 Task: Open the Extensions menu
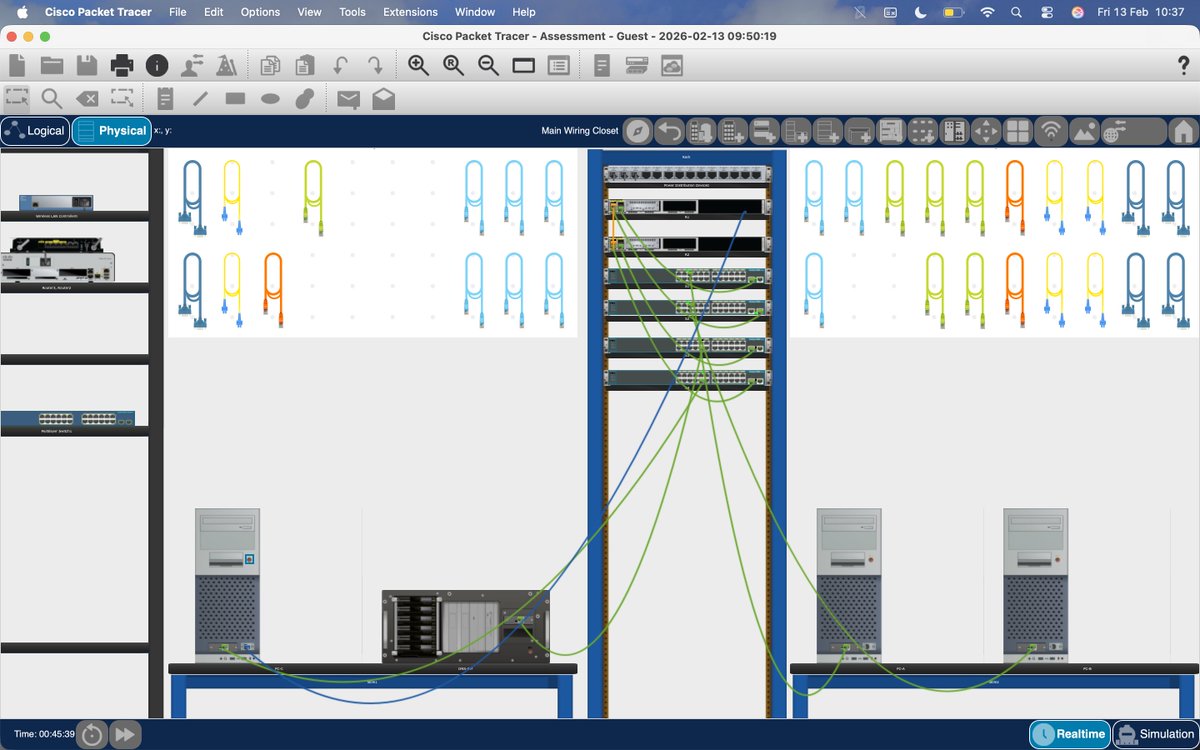pyautogui.click(x=410, y=12)
